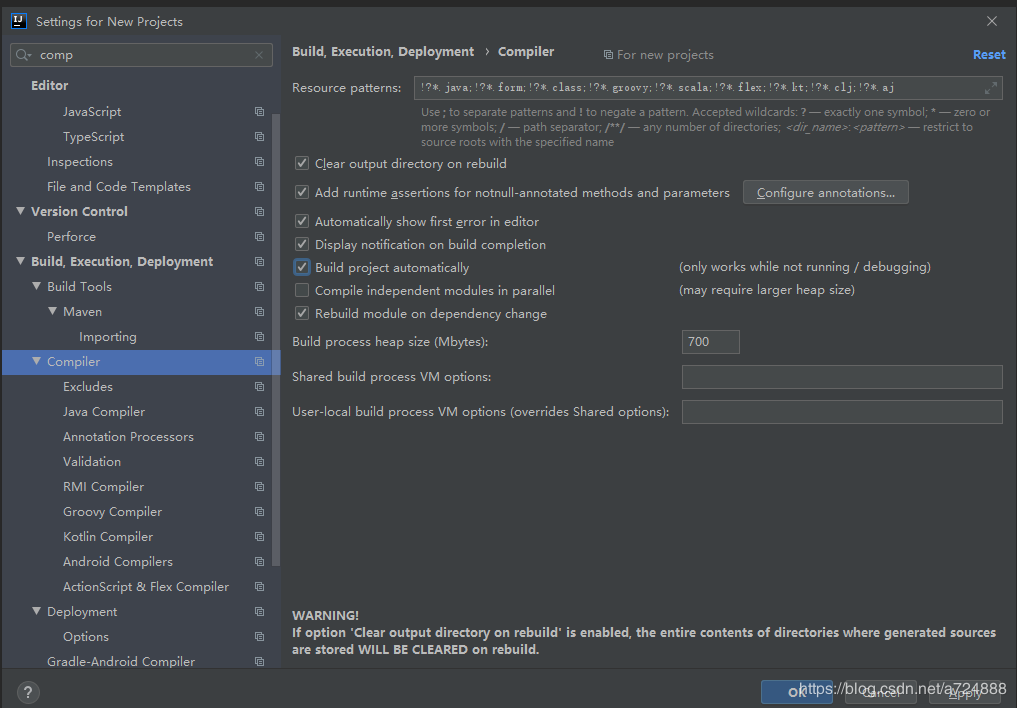Toggle Add runtime assertions for notnull-annotated methods
The height and width of the screenshot is (708, 1017).
[x=302, y=192]
